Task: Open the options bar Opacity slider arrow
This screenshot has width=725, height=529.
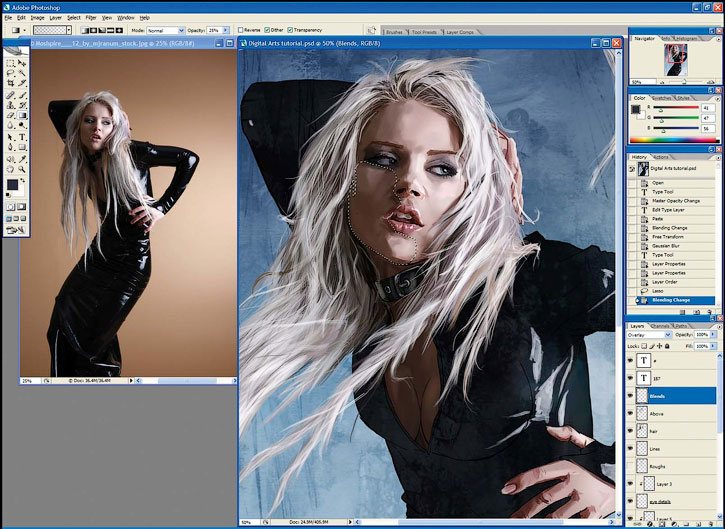Action: [x=226, y=31]
